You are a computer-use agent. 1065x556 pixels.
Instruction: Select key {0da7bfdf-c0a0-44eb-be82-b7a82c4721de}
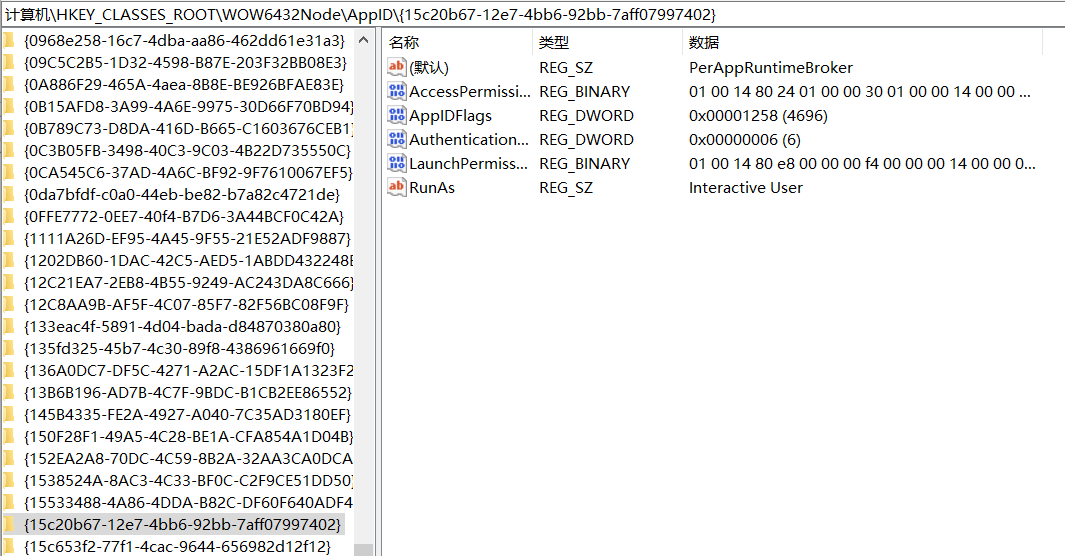click(x=181, y=194)
